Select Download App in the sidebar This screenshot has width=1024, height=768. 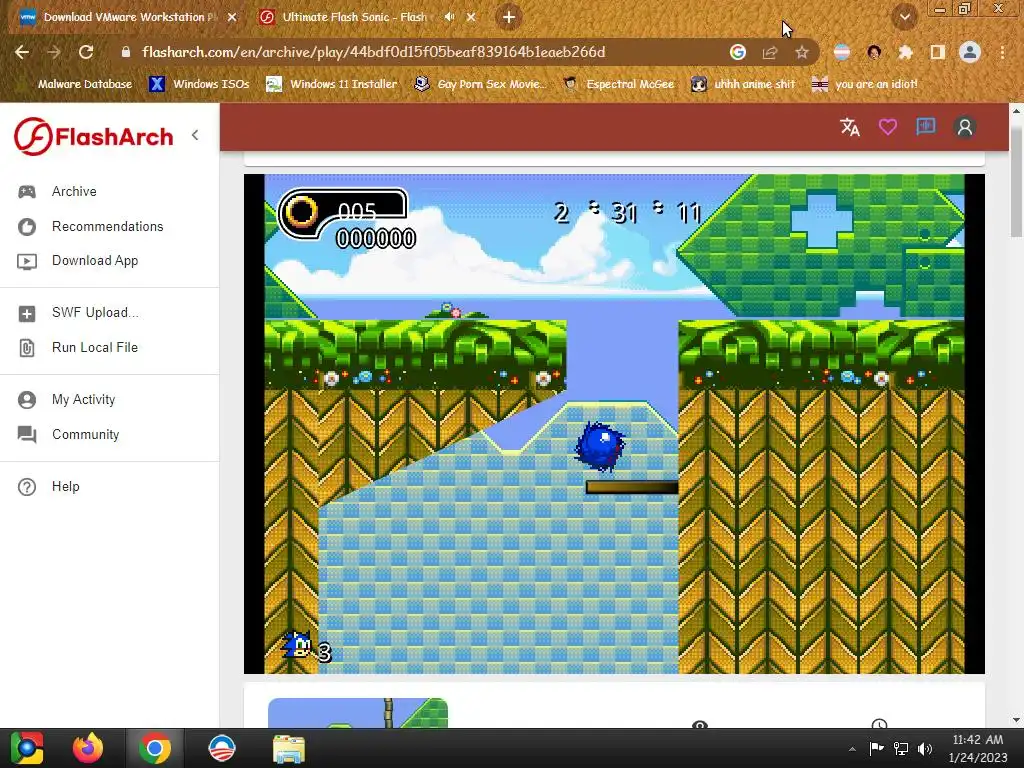pos(95,261)
